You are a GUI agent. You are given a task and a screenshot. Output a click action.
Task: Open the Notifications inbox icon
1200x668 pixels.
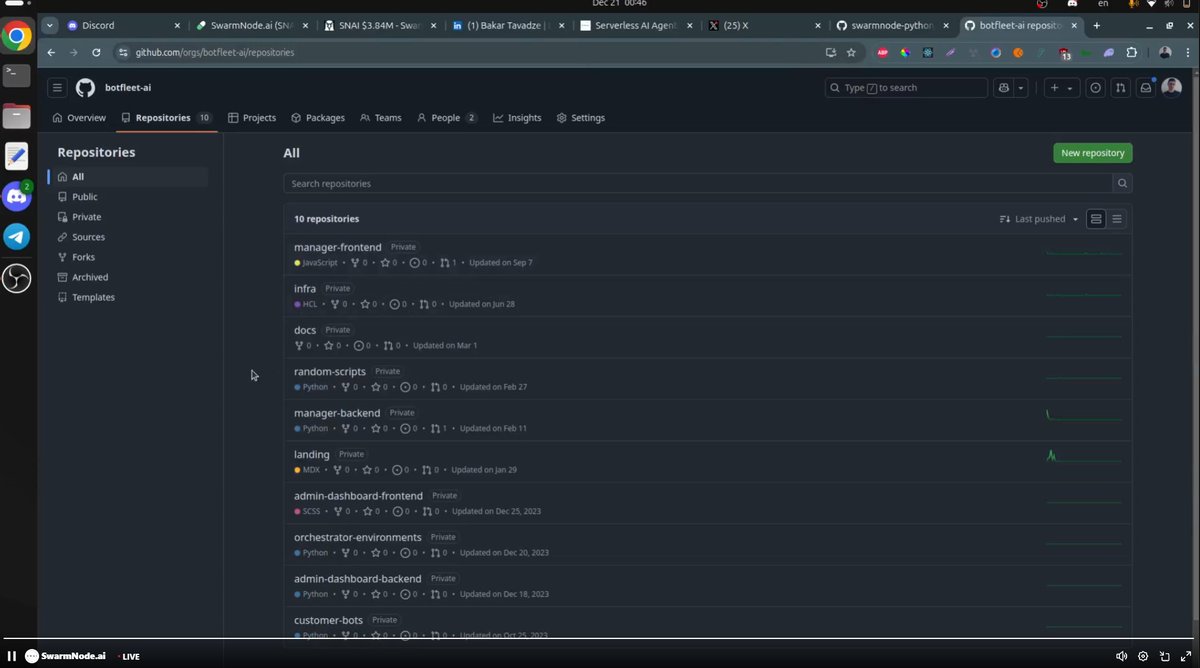(x=1145, y=88)
